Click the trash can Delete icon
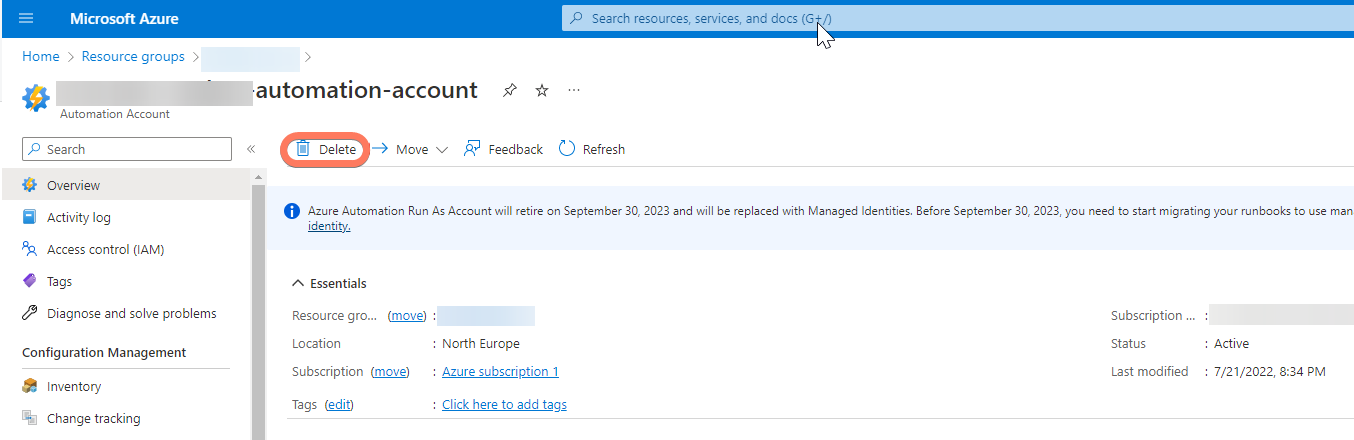Image resolution: width=1354 pixels, height=440 pixels. click(303, 149)
